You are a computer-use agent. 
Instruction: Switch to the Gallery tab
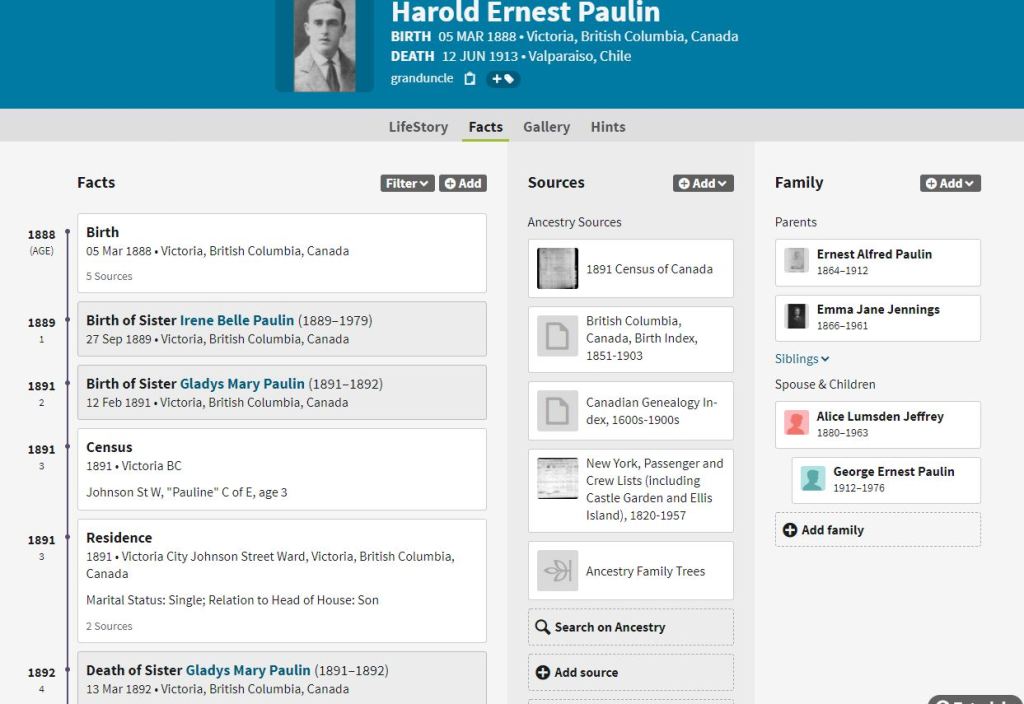click(x=546, y=127)
